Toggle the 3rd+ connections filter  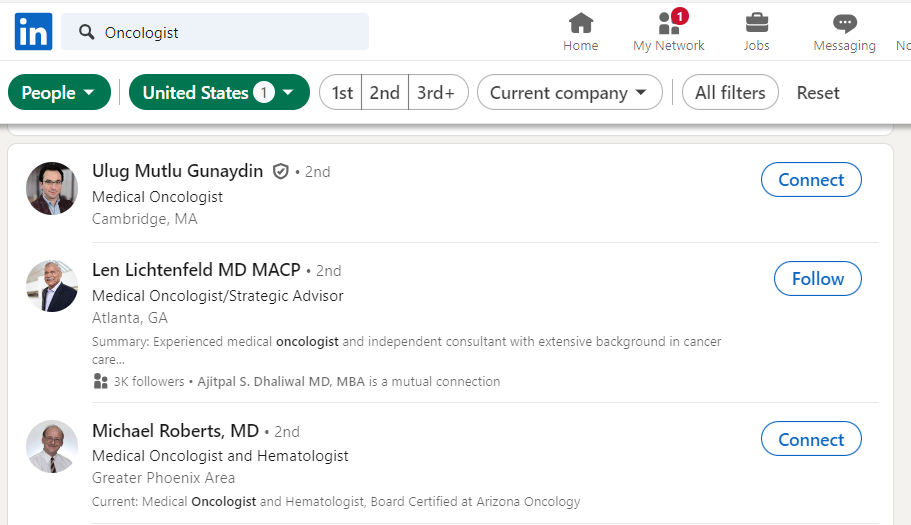[436, 93]
